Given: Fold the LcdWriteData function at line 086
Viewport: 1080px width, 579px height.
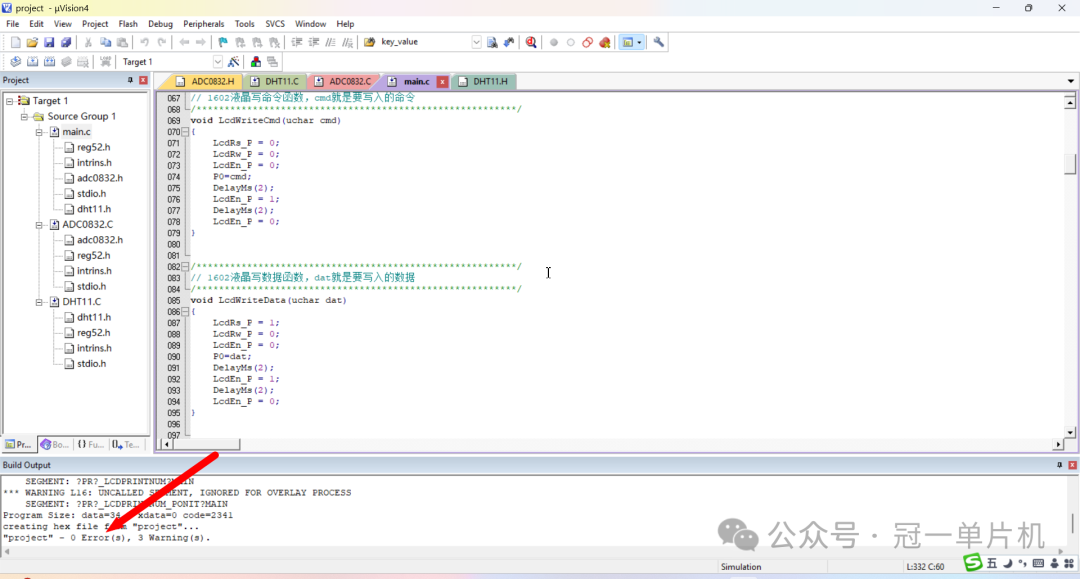Looking at the screenshot, I should click(x=185, y=312).
